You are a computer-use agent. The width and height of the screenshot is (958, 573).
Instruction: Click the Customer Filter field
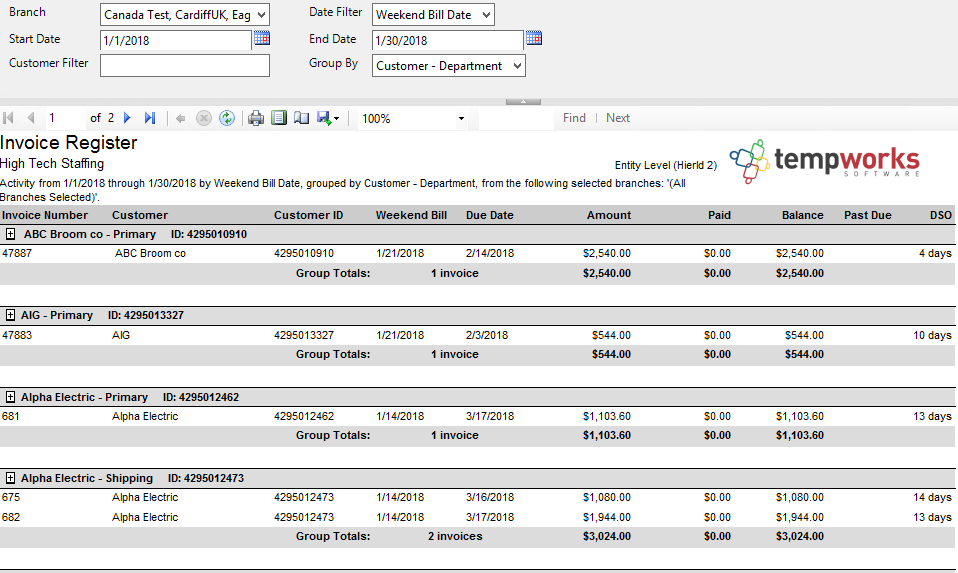tap(185, 65)
